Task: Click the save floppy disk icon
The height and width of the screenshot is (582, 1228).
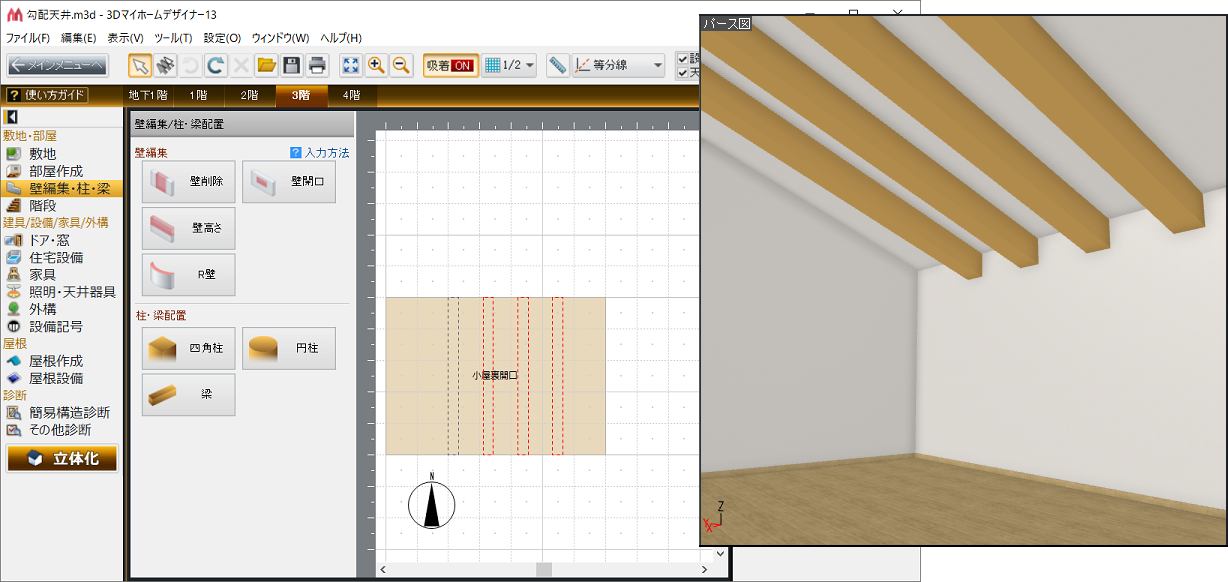Action: (x=292, y=66)
